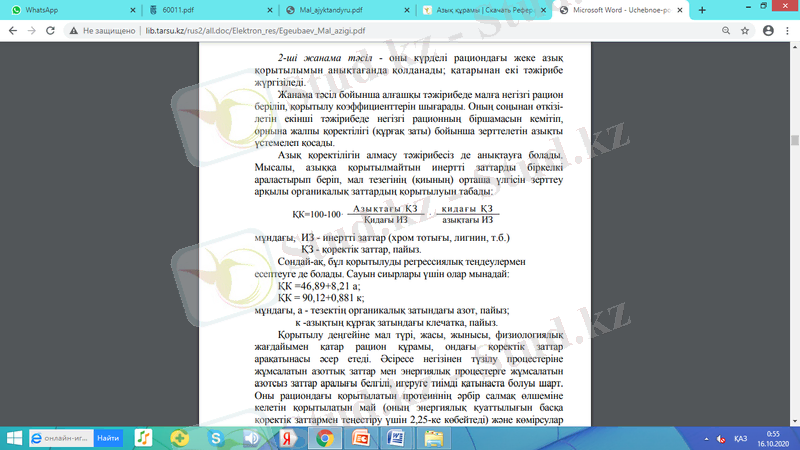Reload the current page
Viewport: 800px width, 450px height.
[50, 31]
